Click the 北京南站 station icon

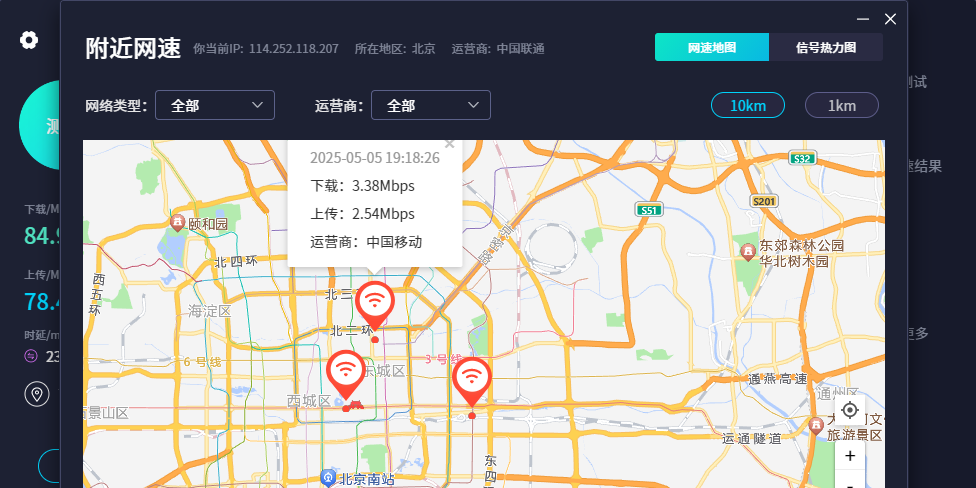click(x=328, y=478)
